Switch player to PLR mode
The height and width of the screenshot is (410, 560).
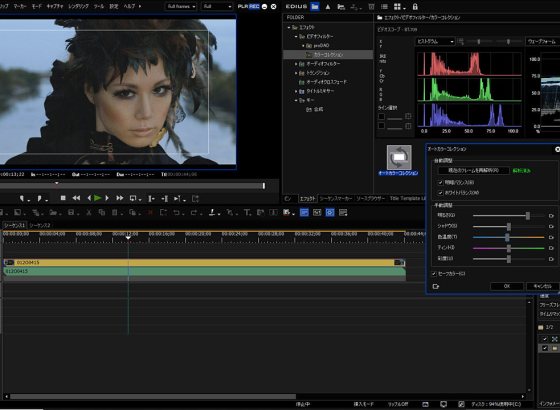(243, 6)
